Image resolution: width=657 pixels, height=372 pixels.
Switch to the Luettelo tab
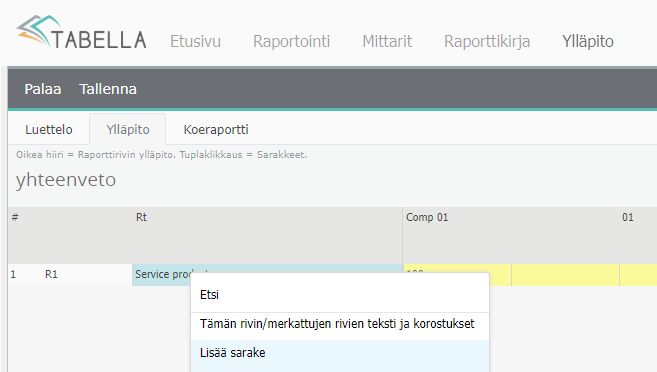pyautogui.click(x=49, y=129)
